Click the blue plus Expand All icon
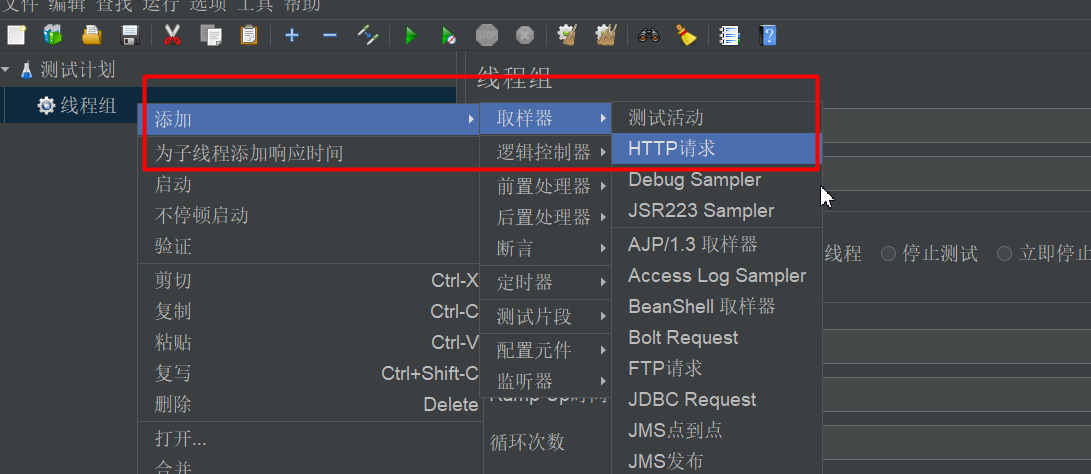 pos(291,36)
